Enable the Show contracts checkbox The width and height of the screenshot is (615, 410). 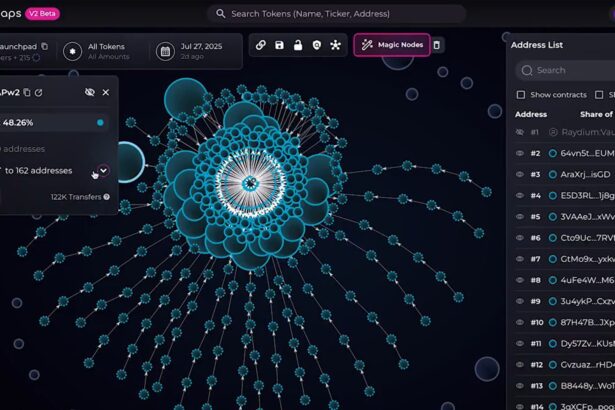(x=520, y=95)
